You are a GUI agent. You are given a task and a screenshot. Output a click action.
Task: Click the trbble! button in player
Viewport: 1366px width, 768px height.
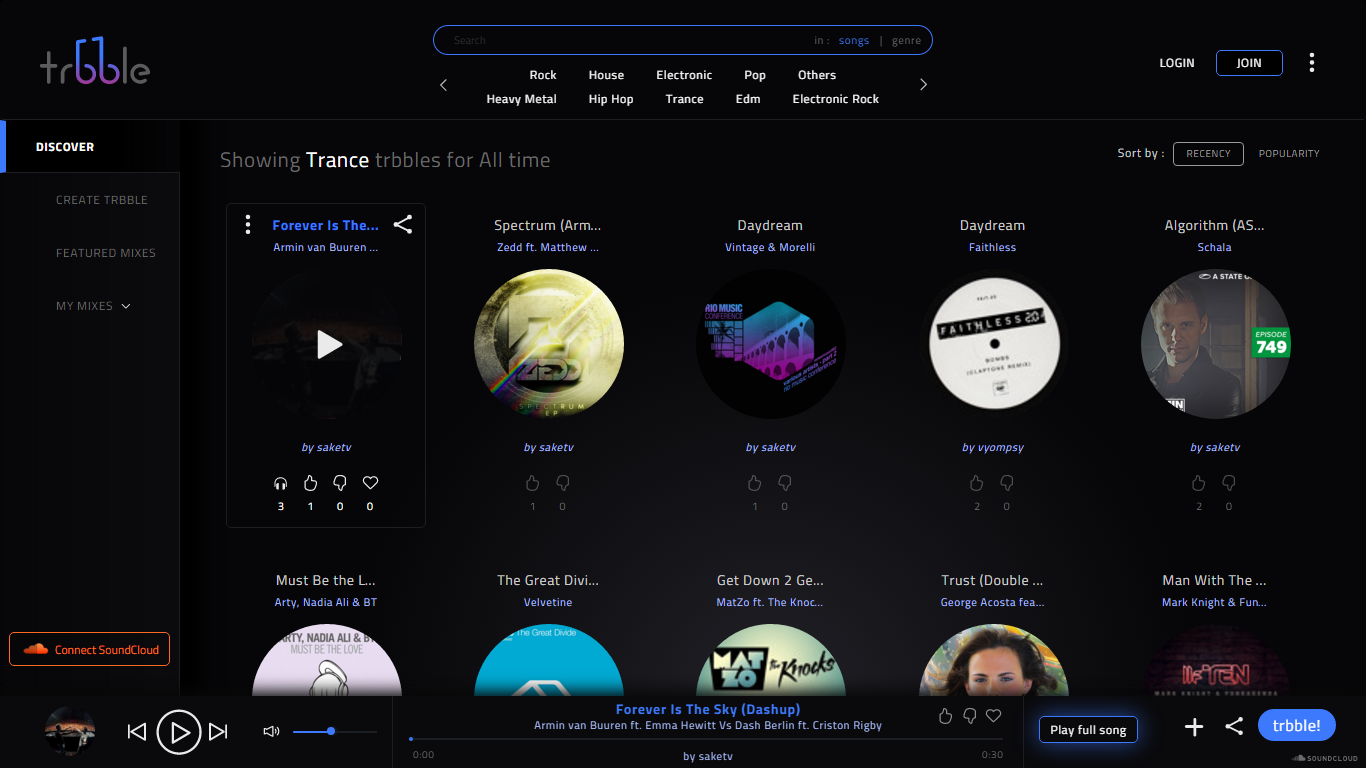(1297, 725)
